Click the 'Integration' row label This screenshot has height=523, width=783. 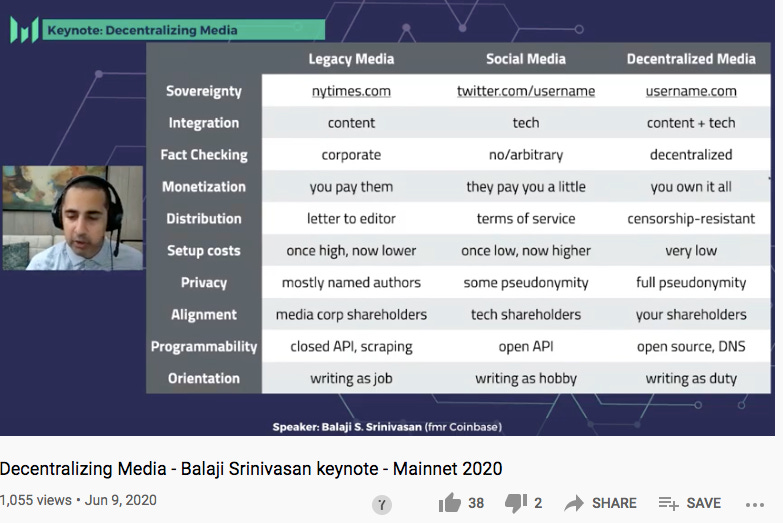click(204, 123)
